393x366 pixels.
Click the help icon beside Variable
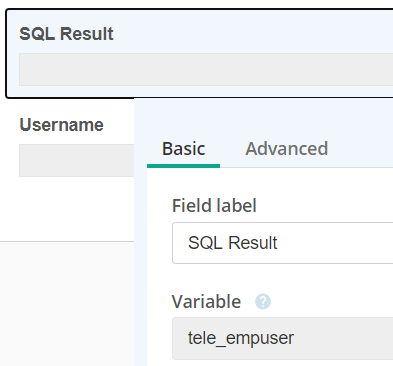tap(263, 302)
